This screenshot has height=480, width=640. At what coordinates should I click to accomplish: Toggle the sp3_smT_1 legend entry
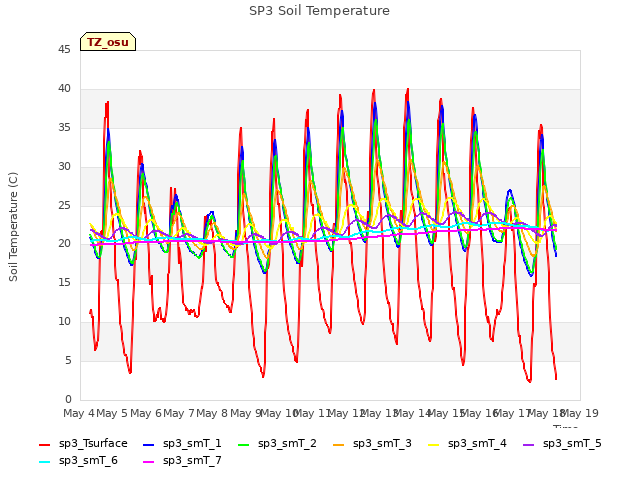pos(182,444)
